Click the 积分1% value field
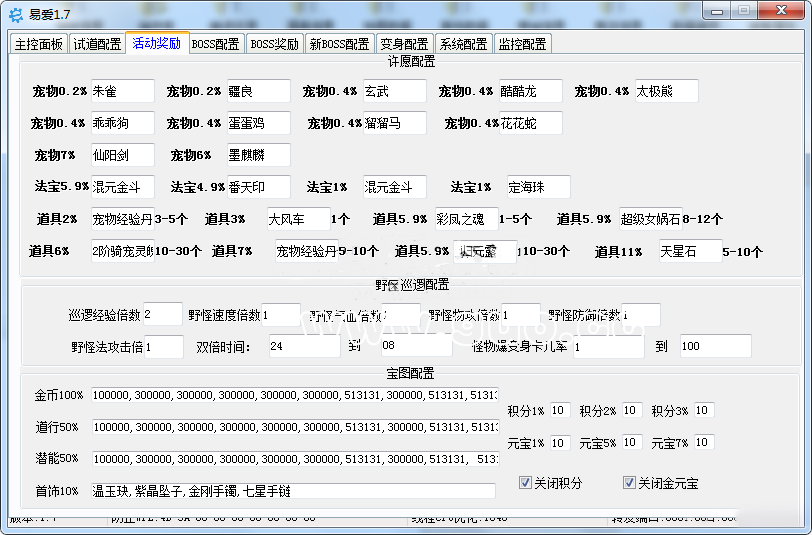The image size is (812, 535). pyautogui.click(x=560, y=410)
